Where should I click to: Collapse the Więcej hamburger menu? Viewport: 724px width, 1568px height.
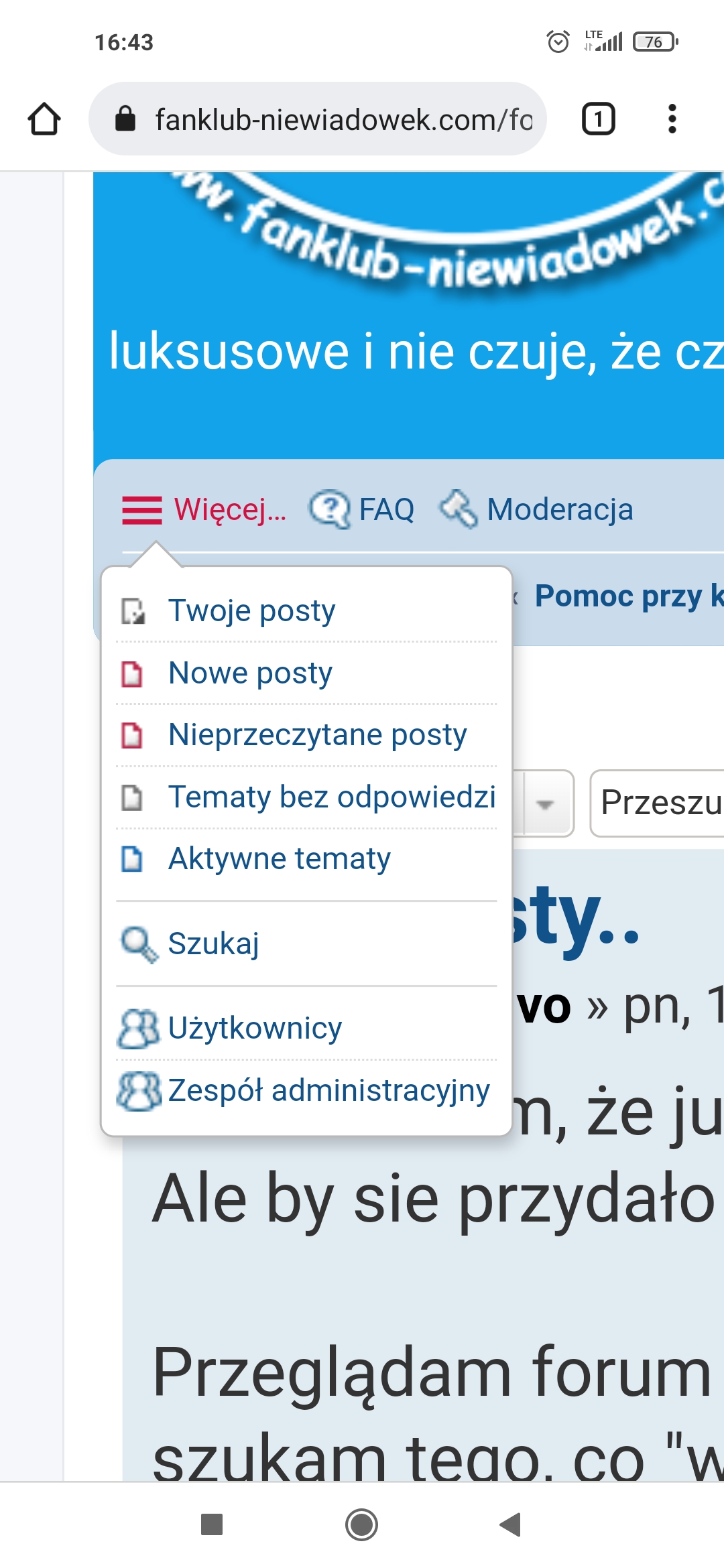click(142, 510)
